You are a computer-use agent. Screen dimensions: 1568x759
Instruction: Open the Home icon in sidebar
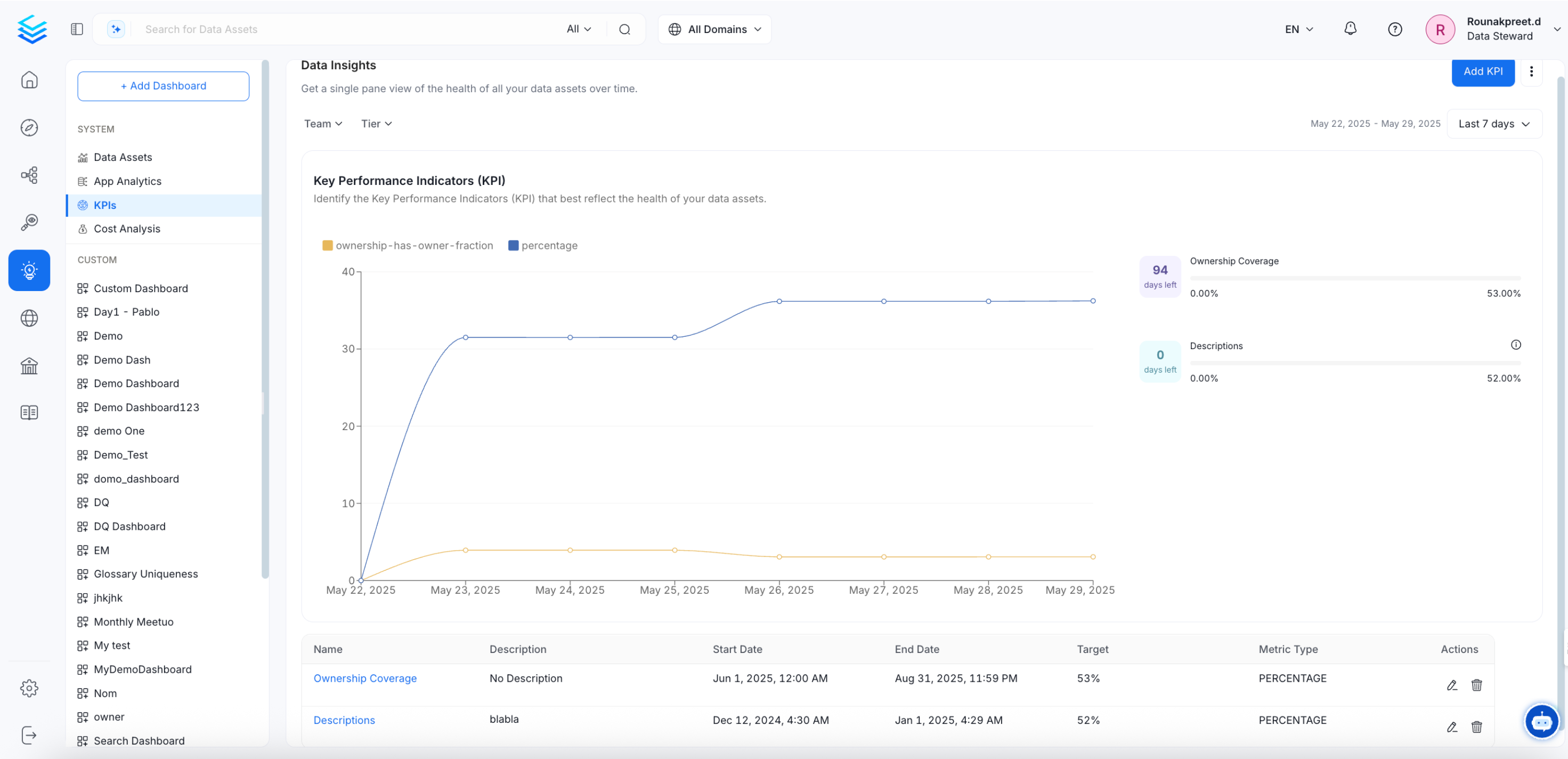point(29,80)
